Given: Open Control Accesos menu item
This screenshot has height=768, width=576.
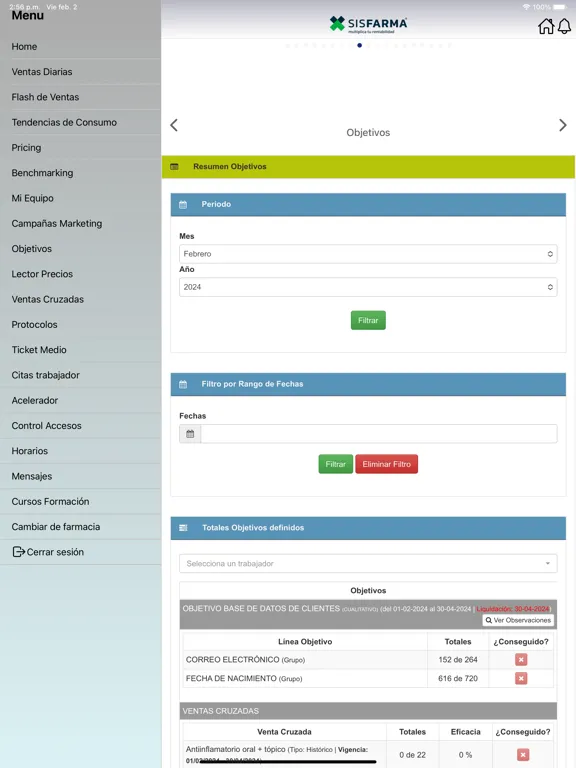Looking at the screenshot, I should [80, 426].
